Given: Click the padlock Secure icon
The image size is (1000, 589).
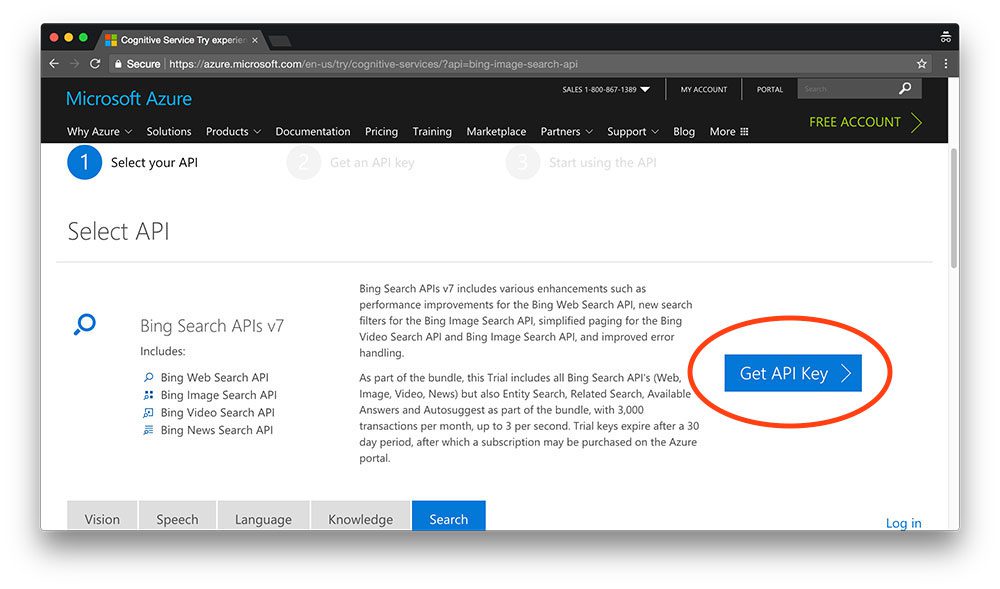Looking at the screenshot, I should tap(118, 64).
